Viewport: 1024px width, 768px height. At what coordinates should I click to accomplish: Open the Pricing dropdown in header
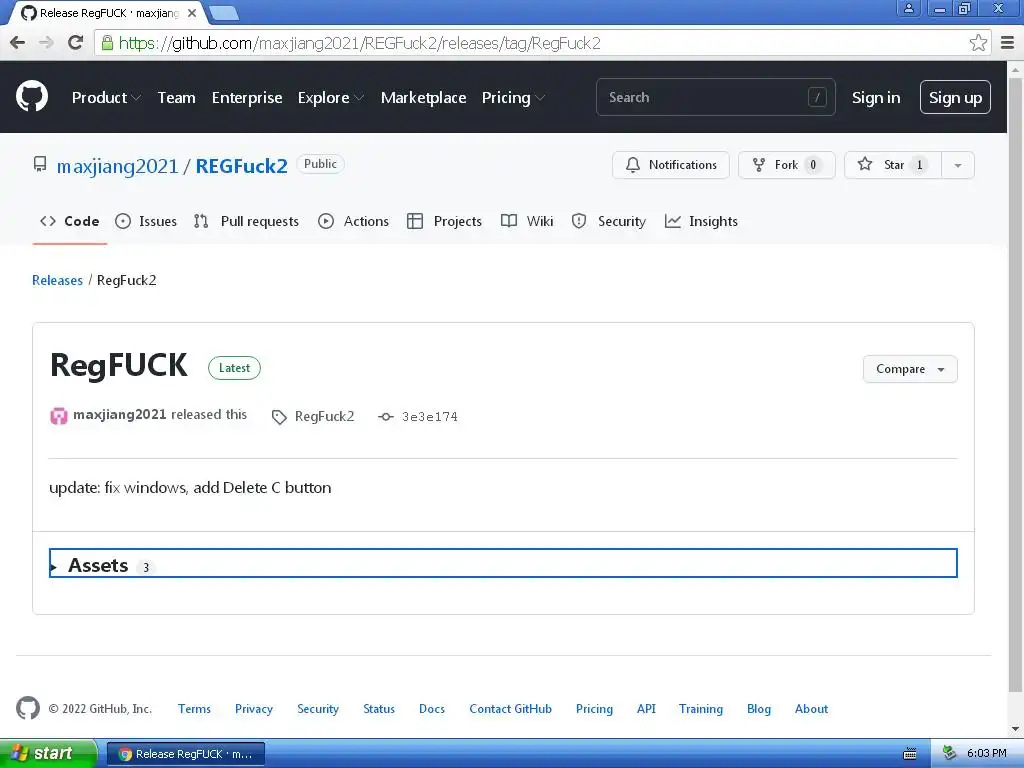(513, 97)
